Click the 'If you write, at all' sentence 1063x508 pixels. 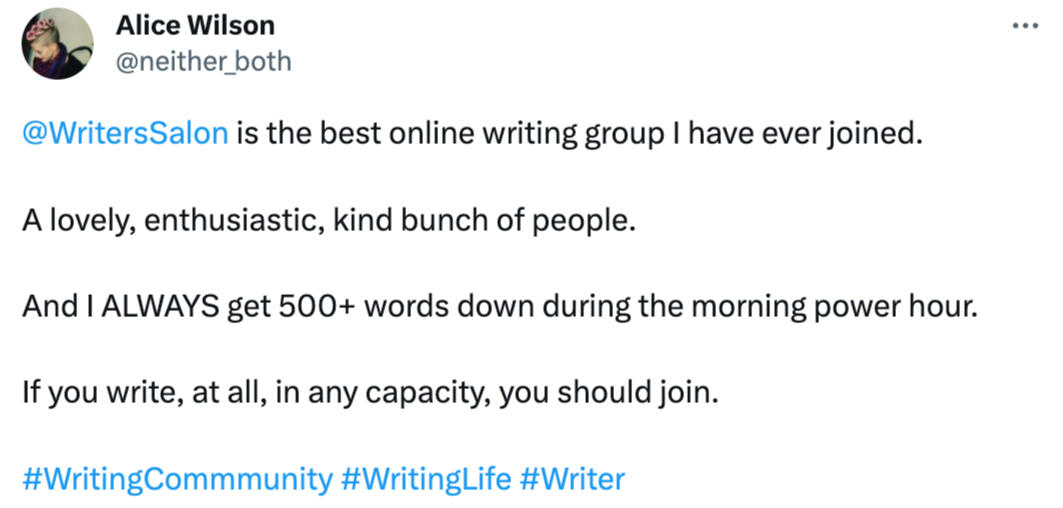point(370,392)
